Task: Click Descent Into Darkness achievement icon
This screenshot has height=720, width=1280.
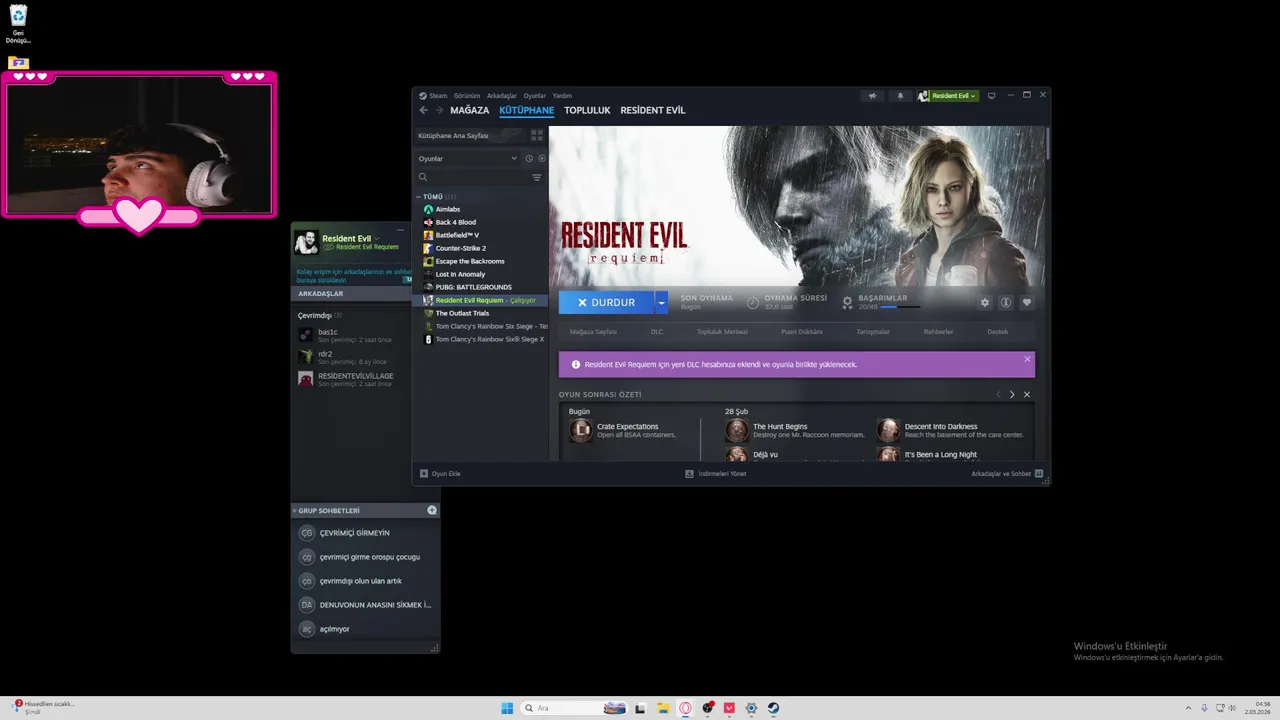Action: tap(888, 430)
